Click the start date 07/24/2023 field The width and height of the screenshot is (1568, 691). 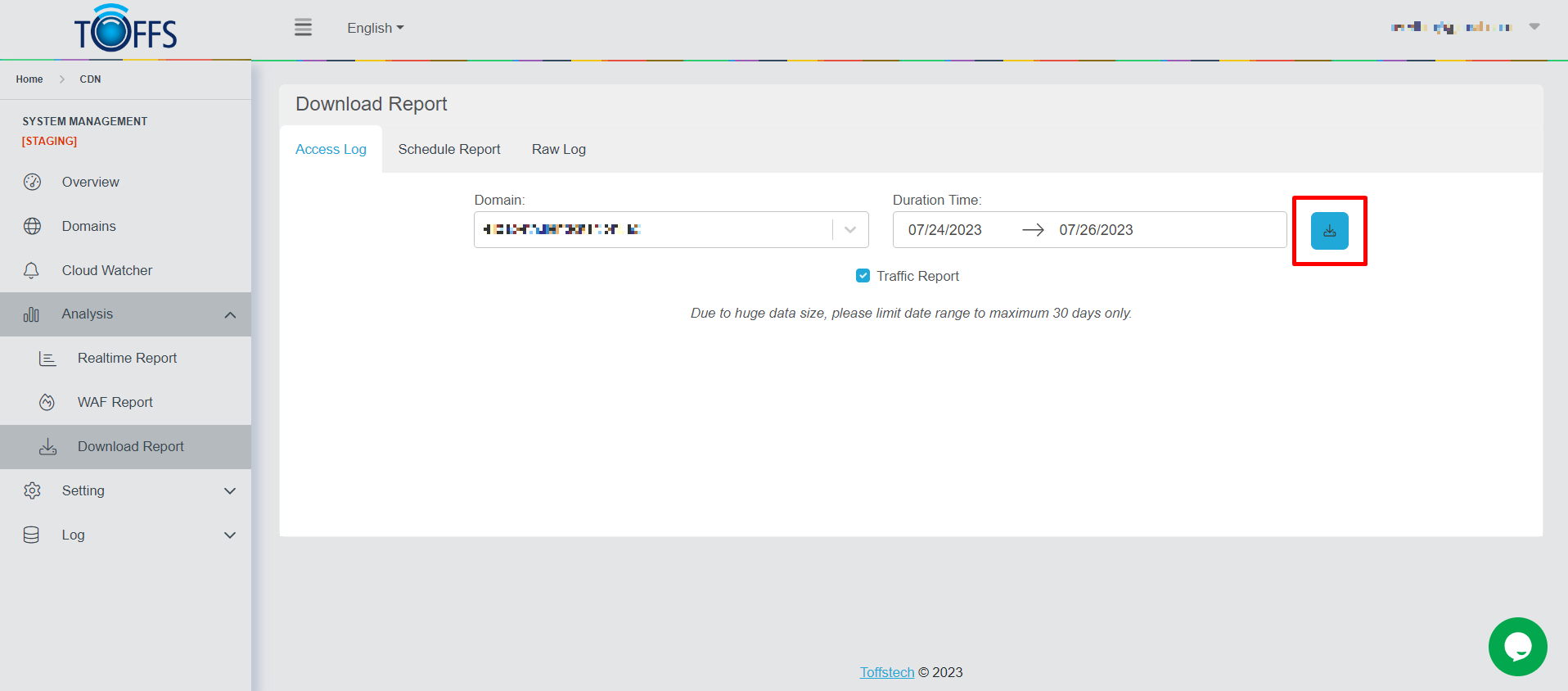(x=944, y=230)
